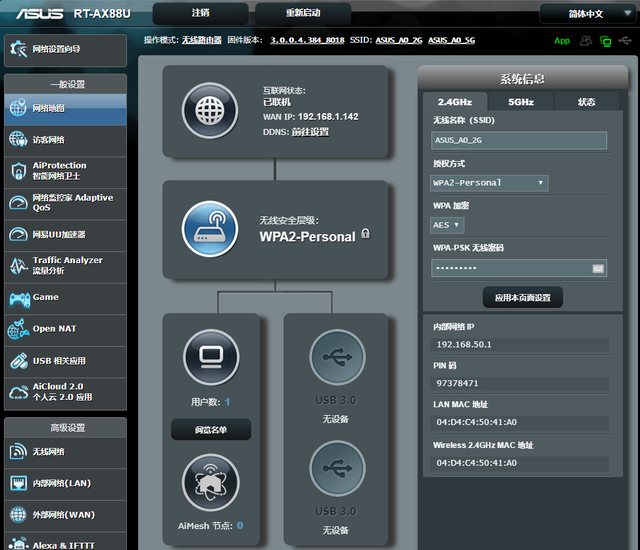This screenshot has width=640, height=550.
Task: Click the client devices monitor icon
Action: [211, 357]
